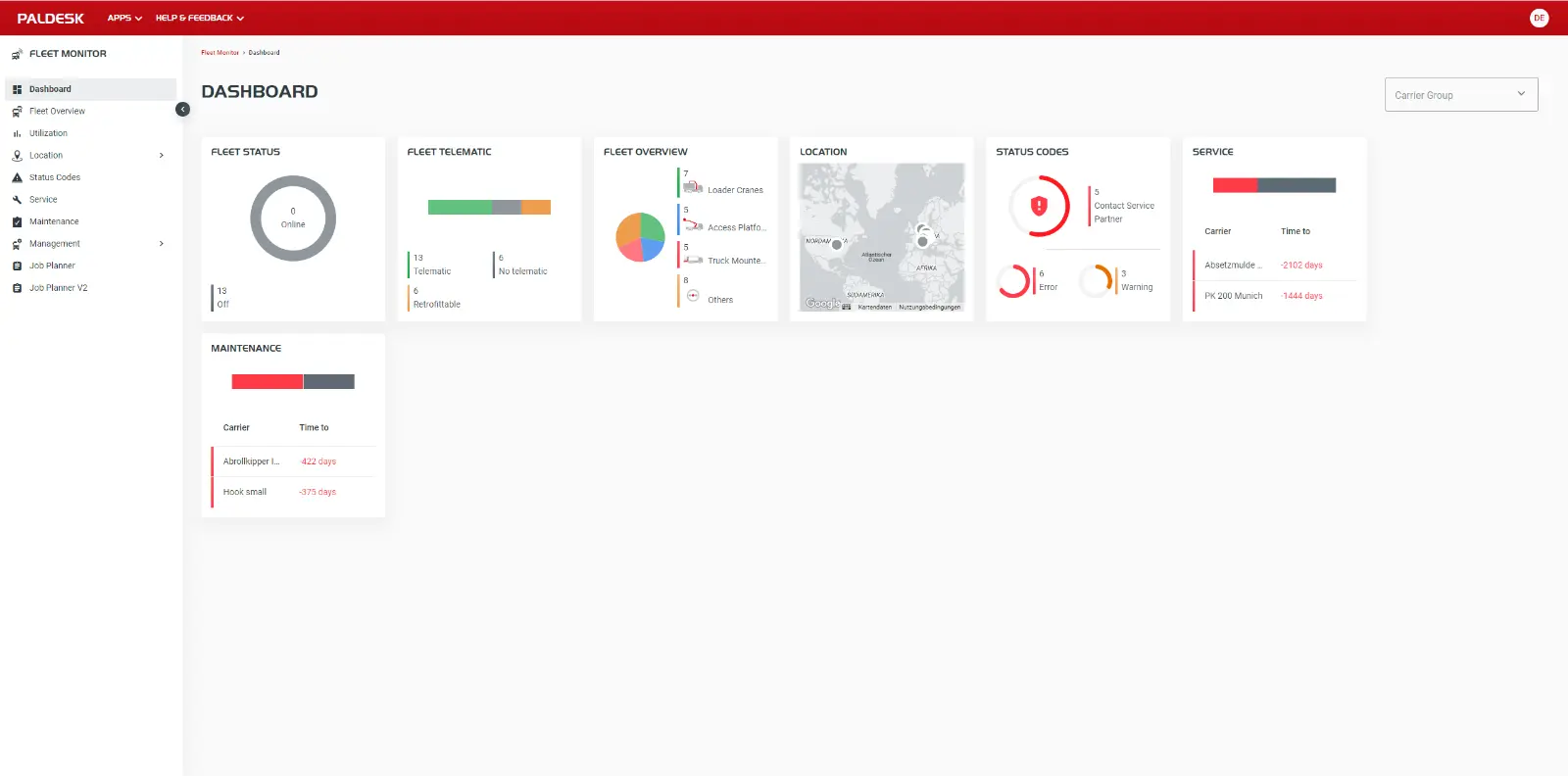Open Fleet Overview in the sidebar
This screenshot has width=1568, height=776.
[57, 112]
